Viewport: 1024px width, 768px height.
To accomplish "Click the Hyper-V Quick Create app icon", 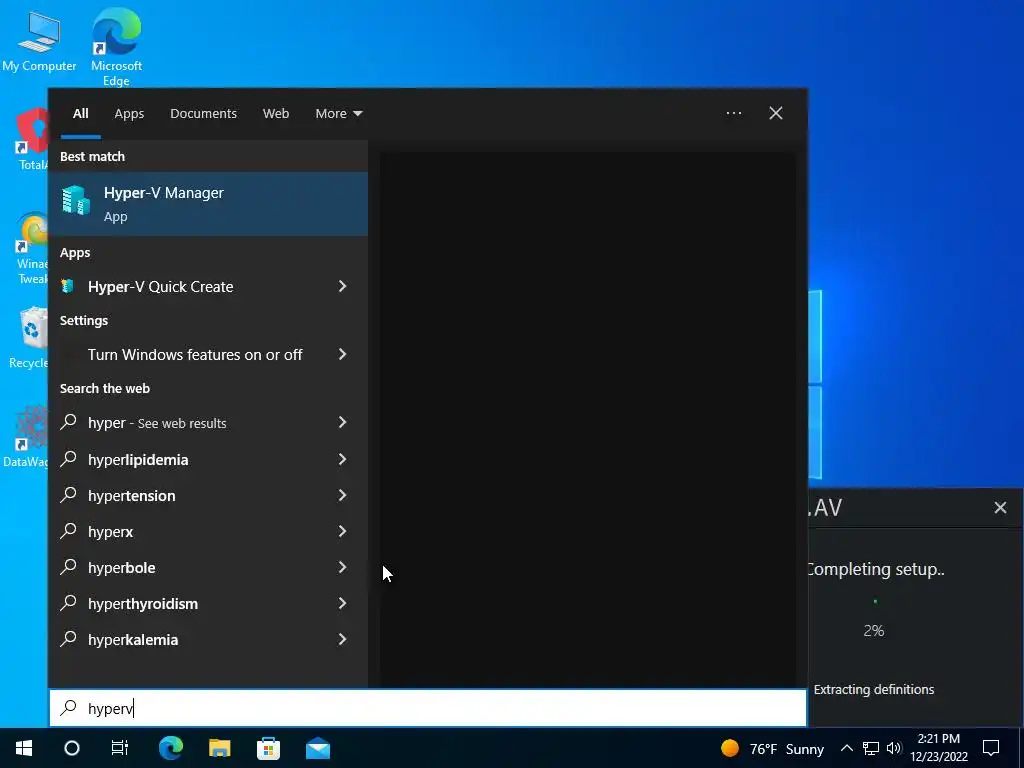I will click(67, 286).
